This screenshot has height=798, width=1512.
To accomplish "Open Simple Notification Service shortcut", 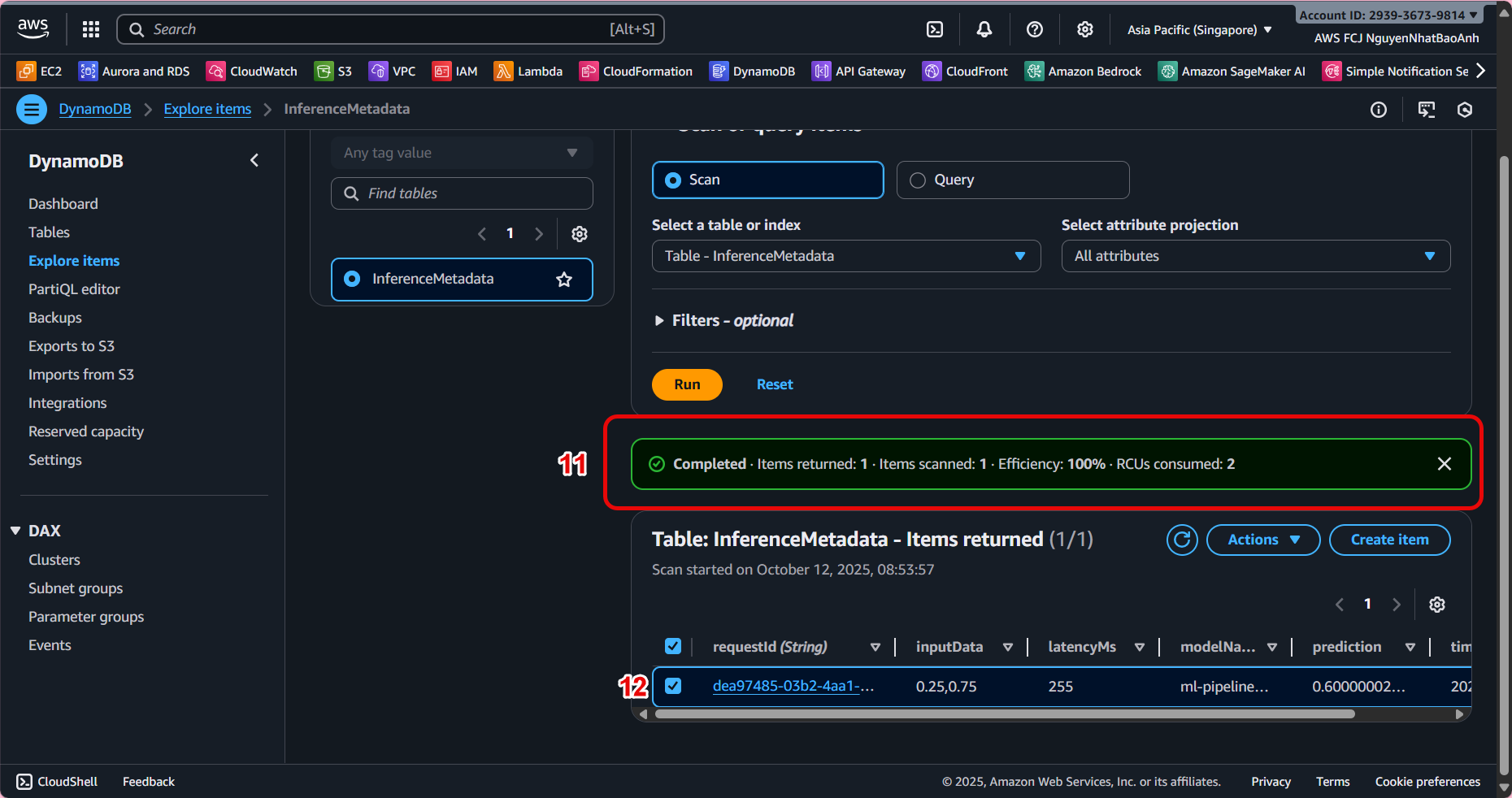I will coord(1395,72).
